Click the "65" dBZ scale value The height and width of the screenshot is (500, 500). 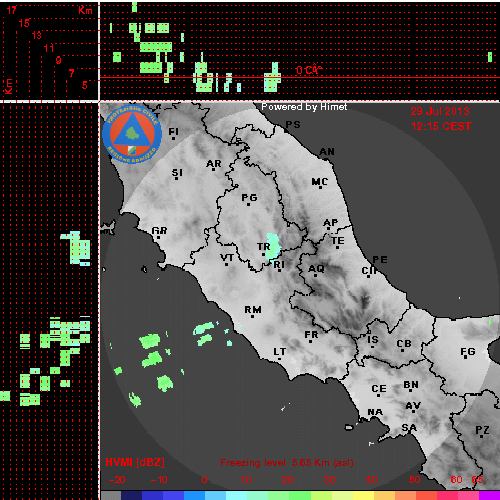tap(477, 480)
